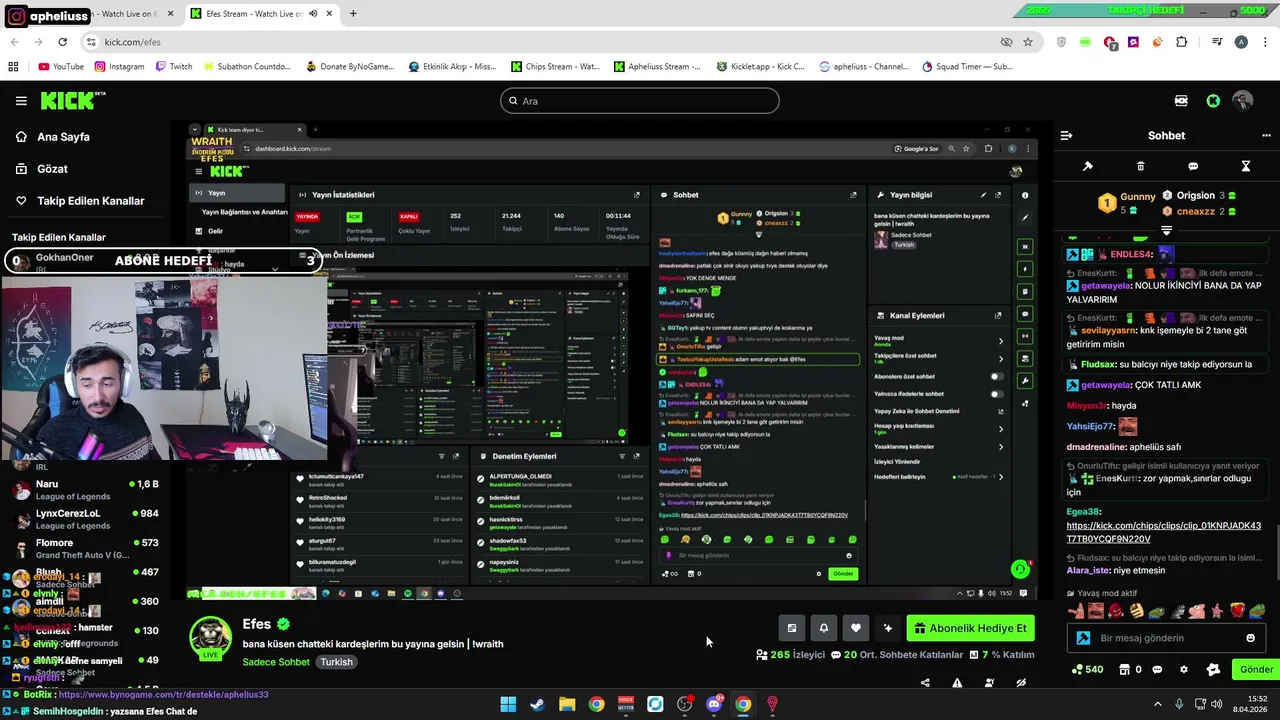Viewport: 1280px width, 720px height.
Task: Open Chrome extensions puzzle icon
Action: (x=1181, y=42)
